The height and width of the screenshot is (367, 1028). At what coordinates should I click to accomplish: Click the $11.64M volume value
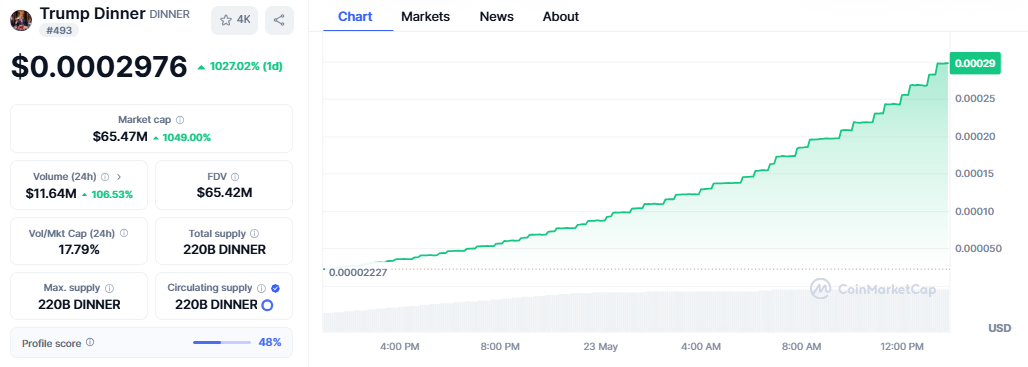51,193
